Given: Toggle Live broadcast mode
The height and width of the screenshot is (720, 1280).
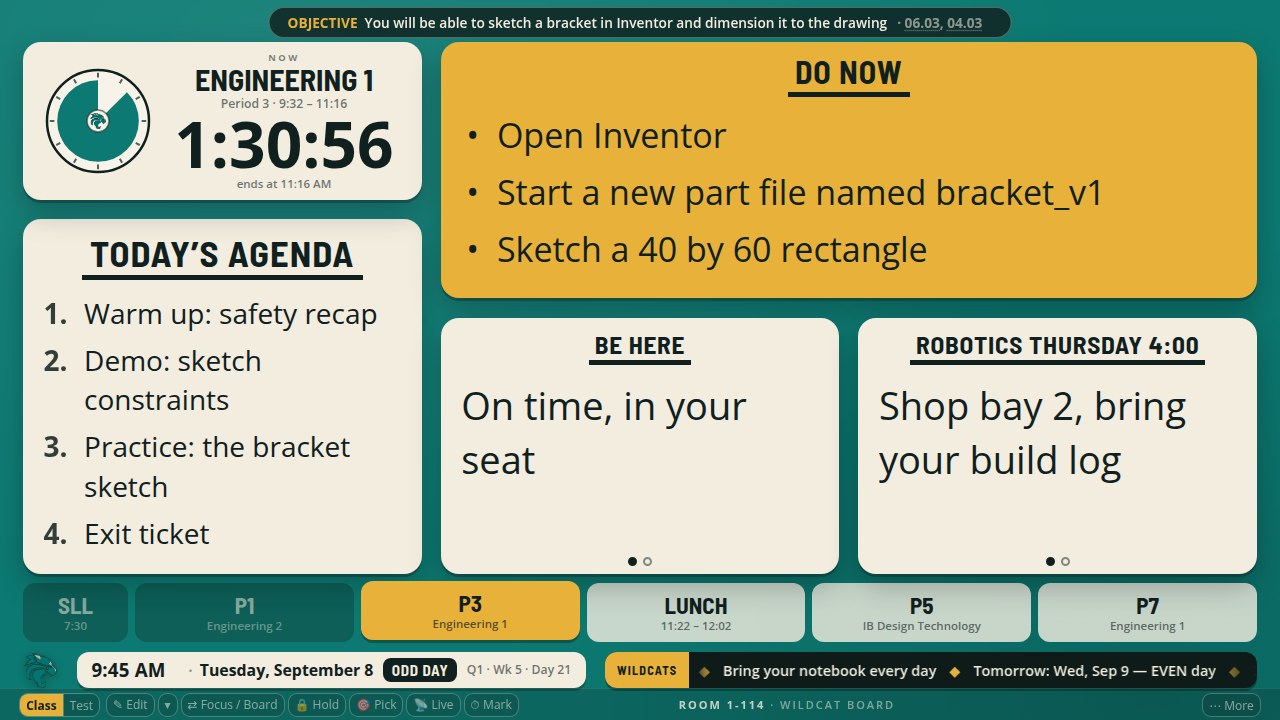Looking at the screenshot, I should coord(433,705).
